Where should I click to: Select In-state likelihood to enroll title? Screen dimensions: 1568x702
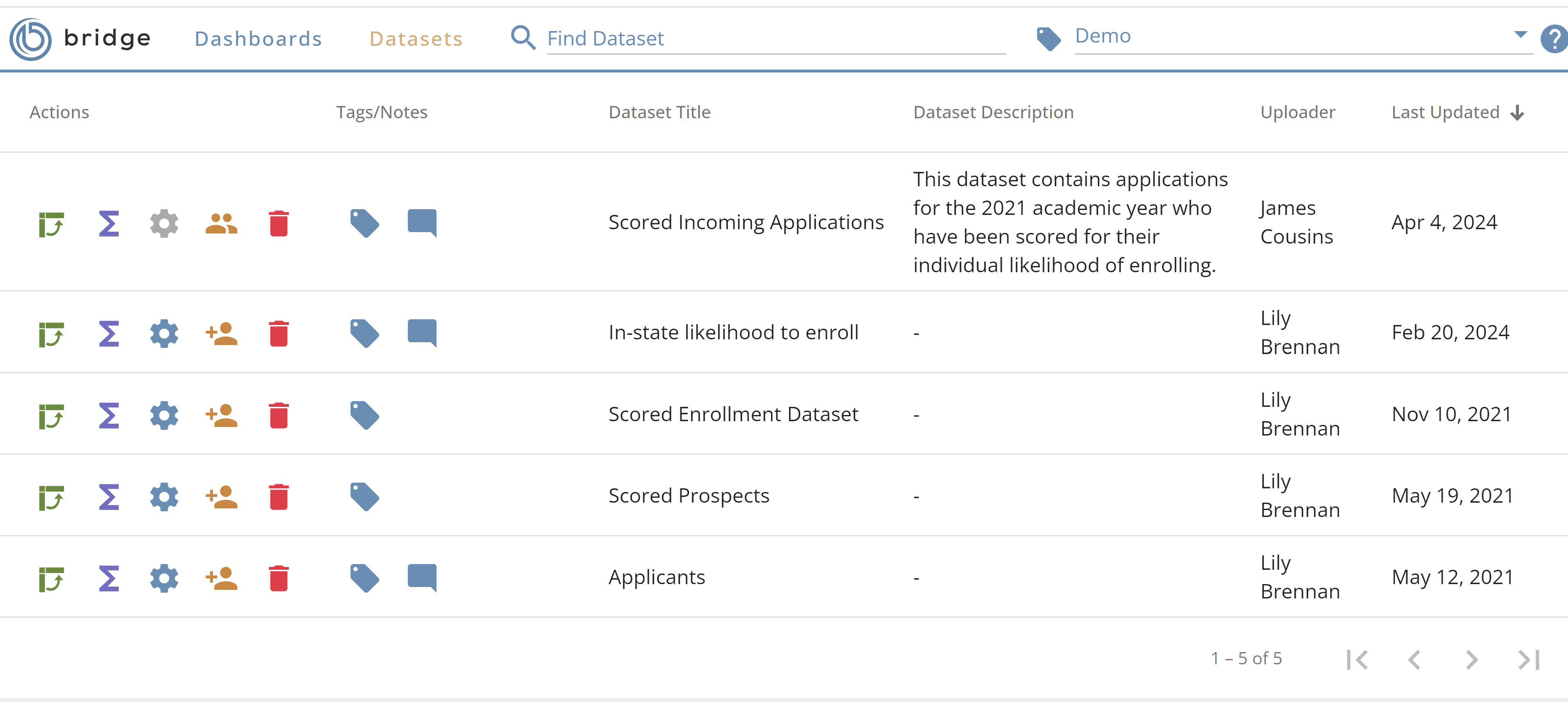pyautogui.click(x=733, y=333)
